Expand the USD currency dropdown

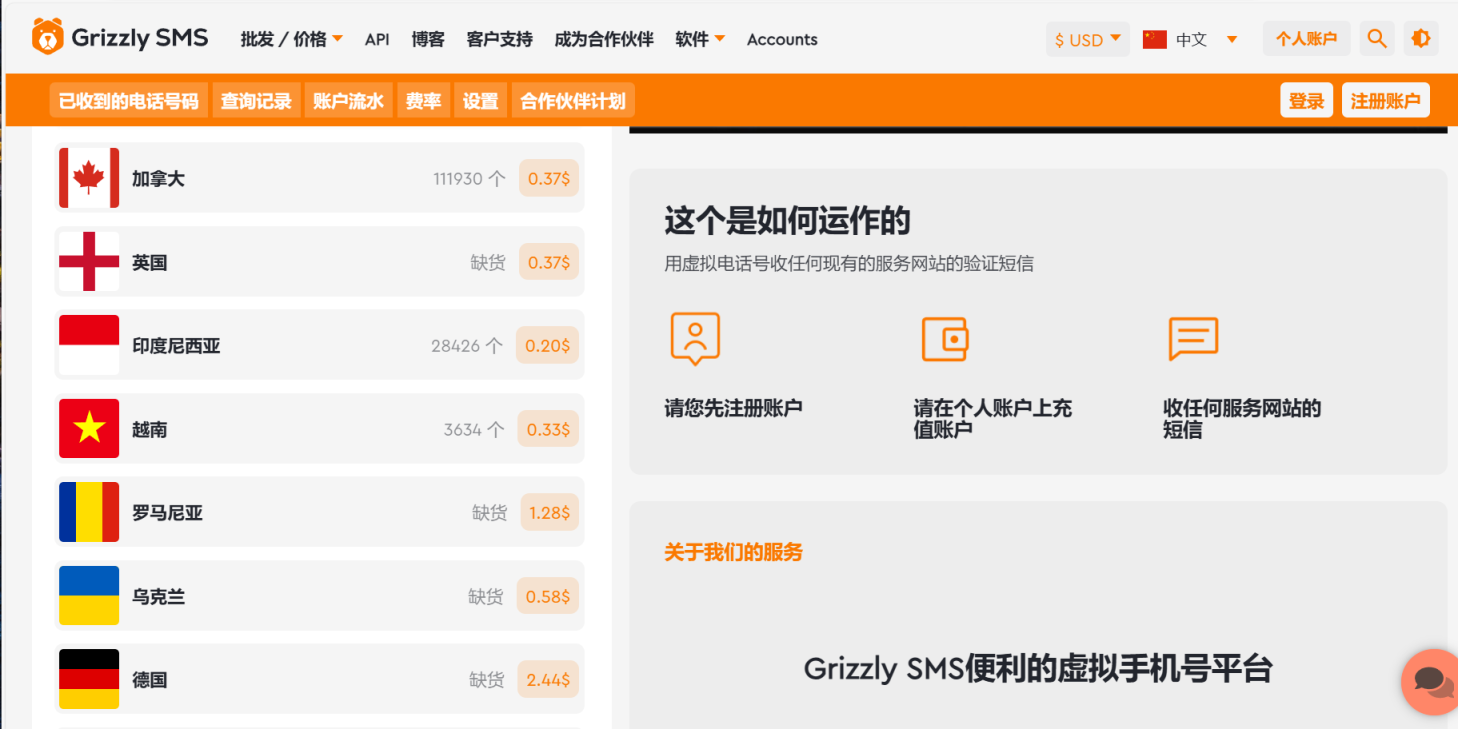(x=1087, y=40)
